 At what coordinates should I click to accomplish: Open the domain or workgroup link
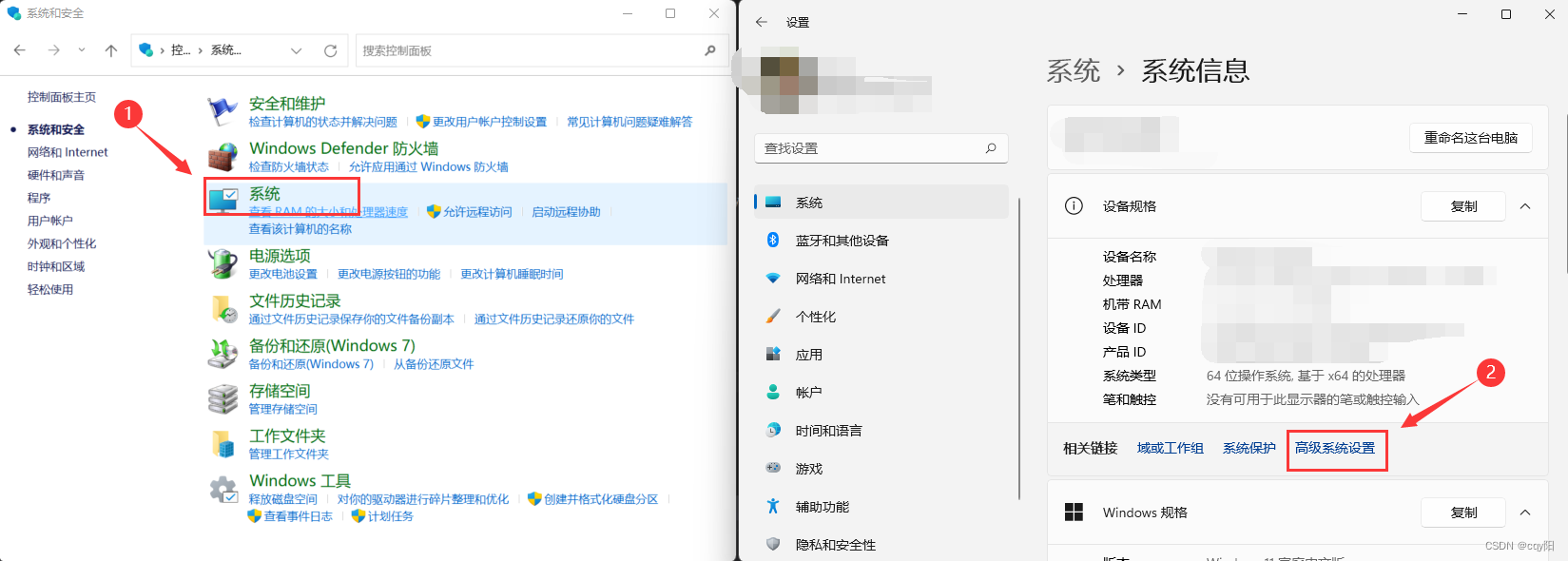[1171, 448]
